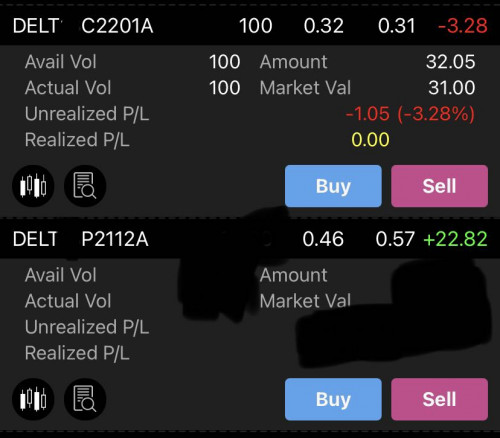
Task: Collapse the DELT C2201A header row
Action: point(250,26)
